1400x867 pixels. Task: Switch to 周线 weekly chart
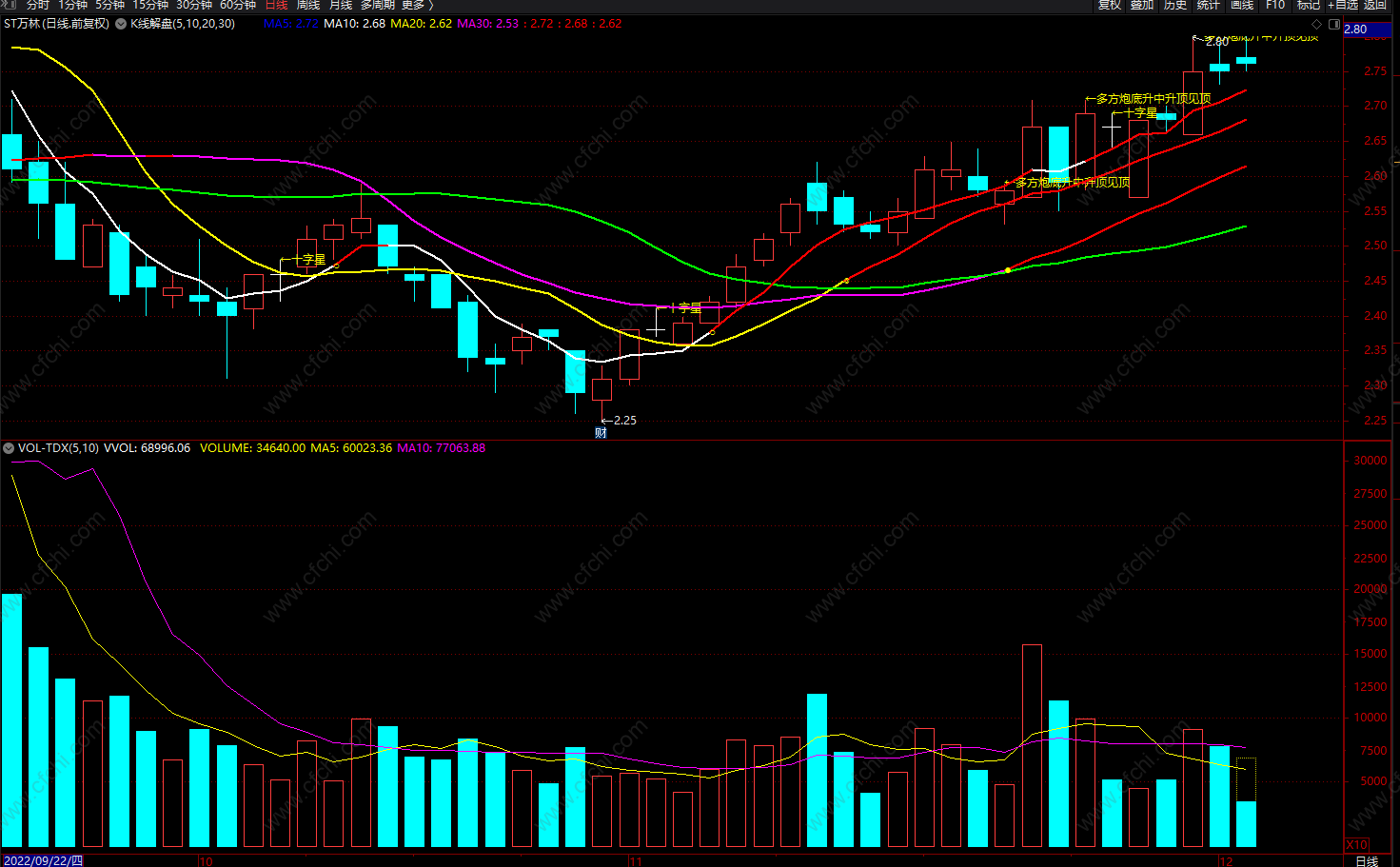[308, 5]
